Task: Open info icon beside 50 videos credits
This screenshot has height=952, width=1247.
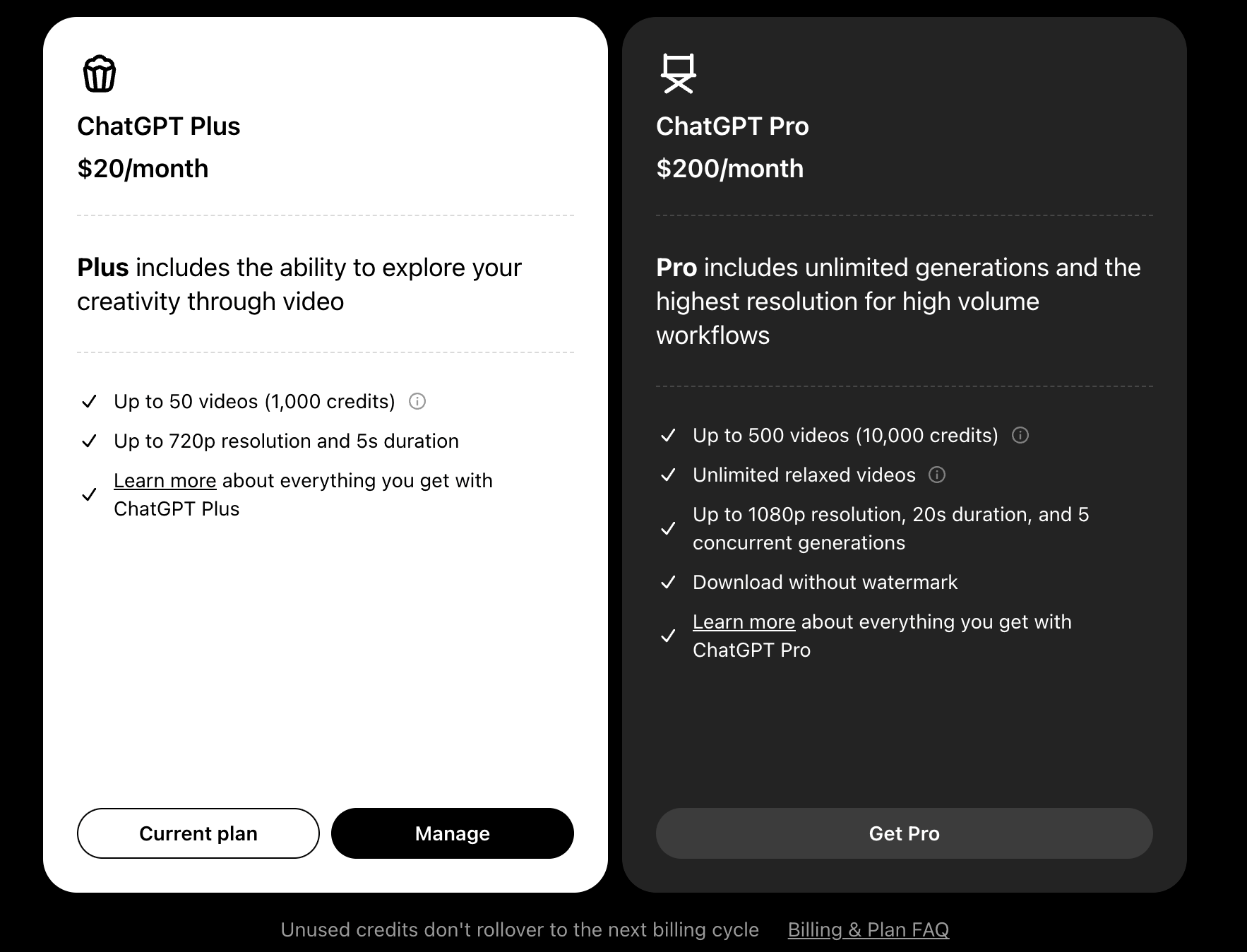Action: 417,402
